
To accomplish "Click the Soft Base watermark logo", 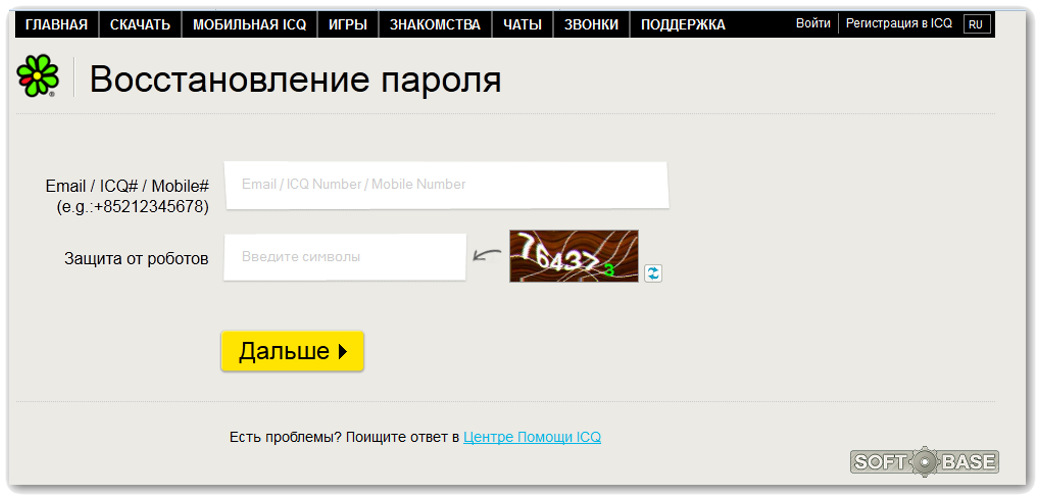I will pyautogui.click(x=924, y=461).
